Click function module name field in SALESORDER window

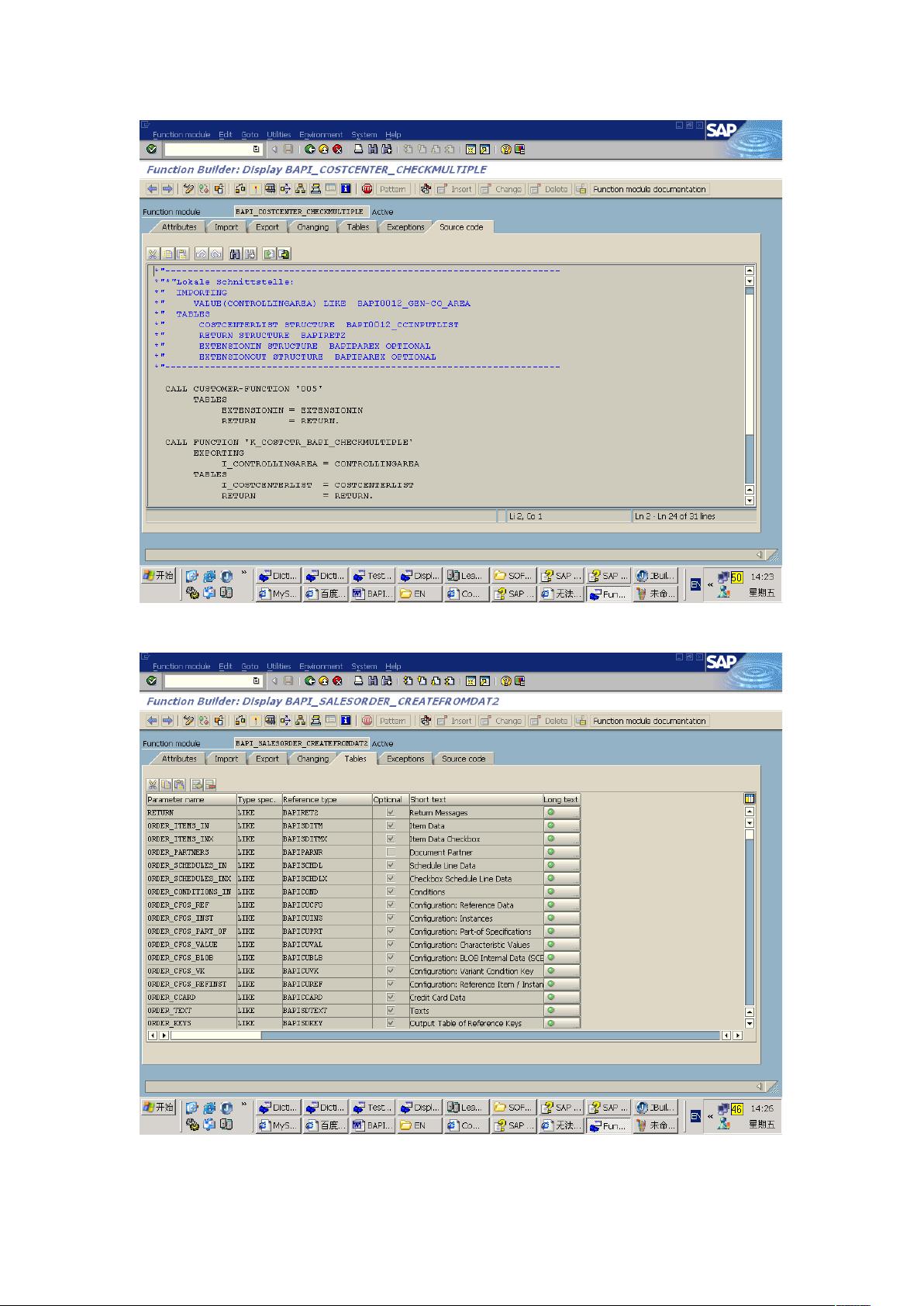tap(302, 743)
